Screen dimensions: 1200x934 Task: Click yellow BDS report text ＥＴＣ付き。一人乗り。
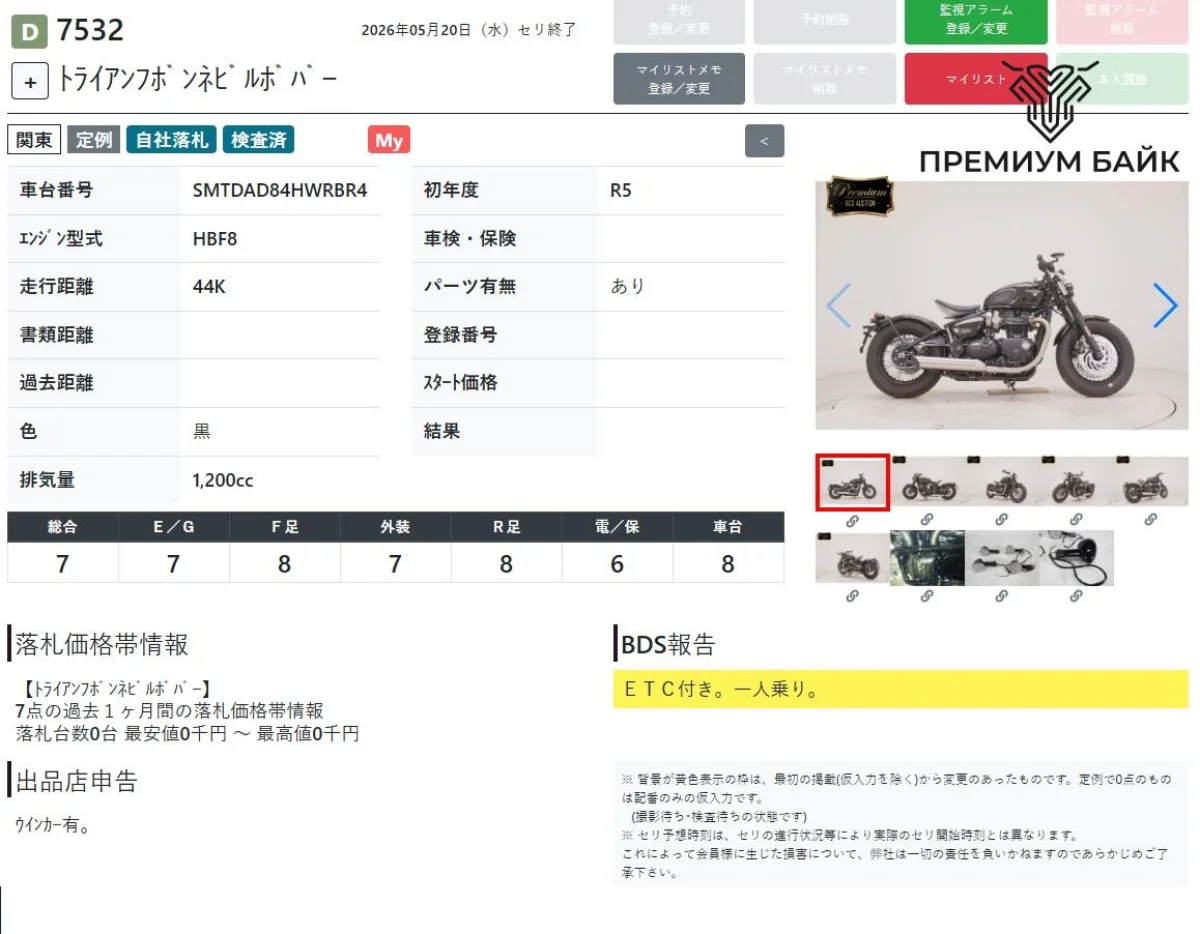point(721,690)
